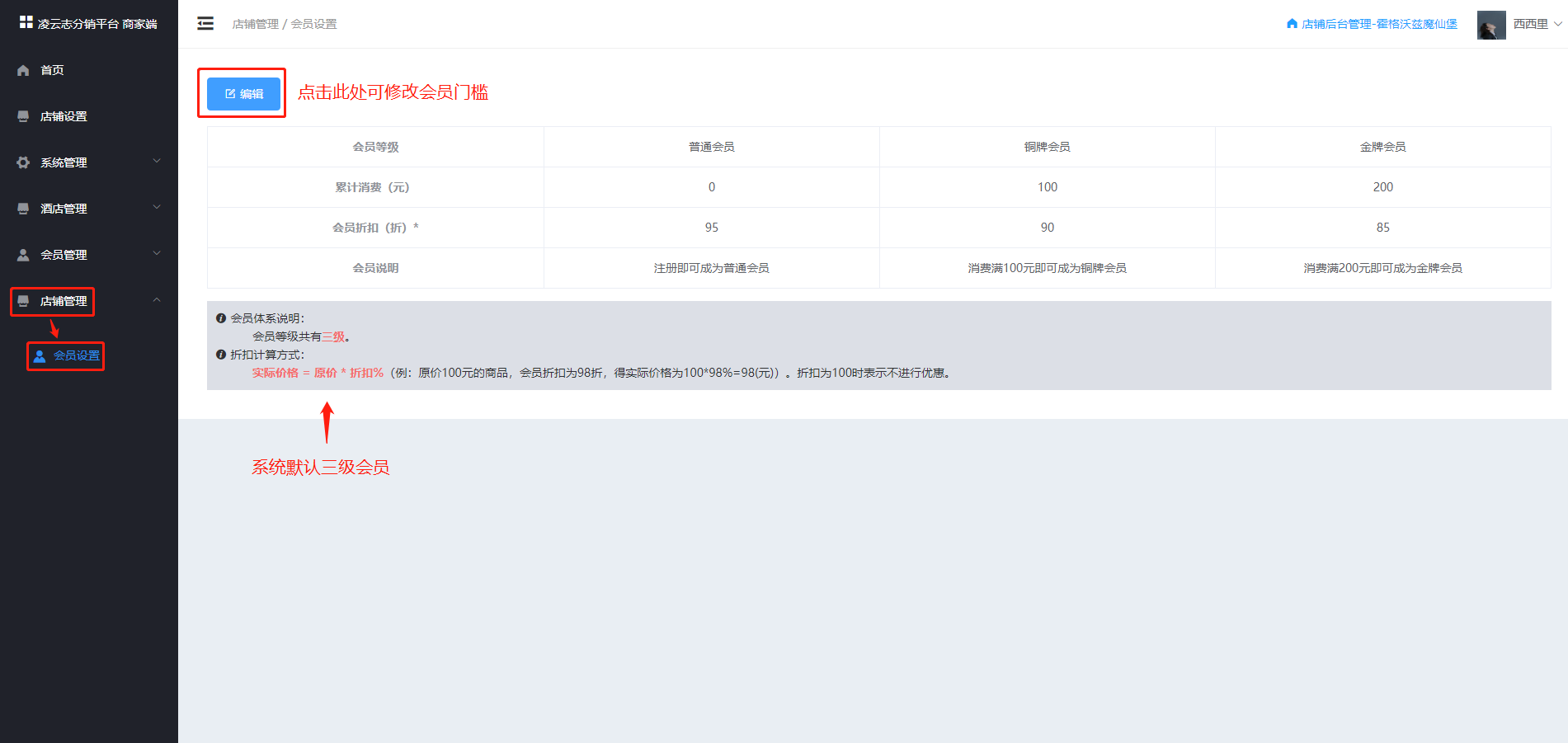Viewport: 1568px width, 743px height.
Task: Click the 实际价格 = 原价 * 折扣% formula
Action: tap(318, 373)
